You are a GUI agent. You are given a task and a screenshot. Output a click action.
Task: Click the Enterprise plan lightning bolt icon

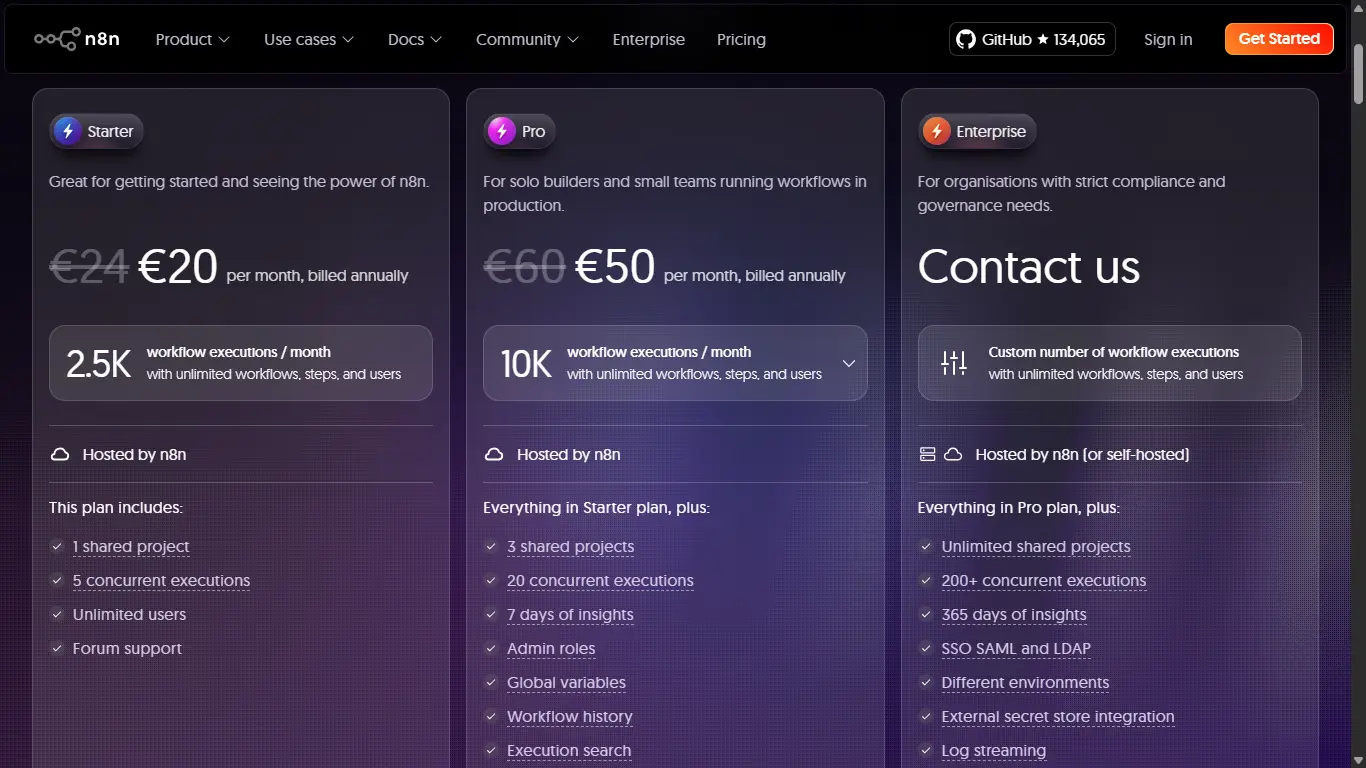click(937, 131)
